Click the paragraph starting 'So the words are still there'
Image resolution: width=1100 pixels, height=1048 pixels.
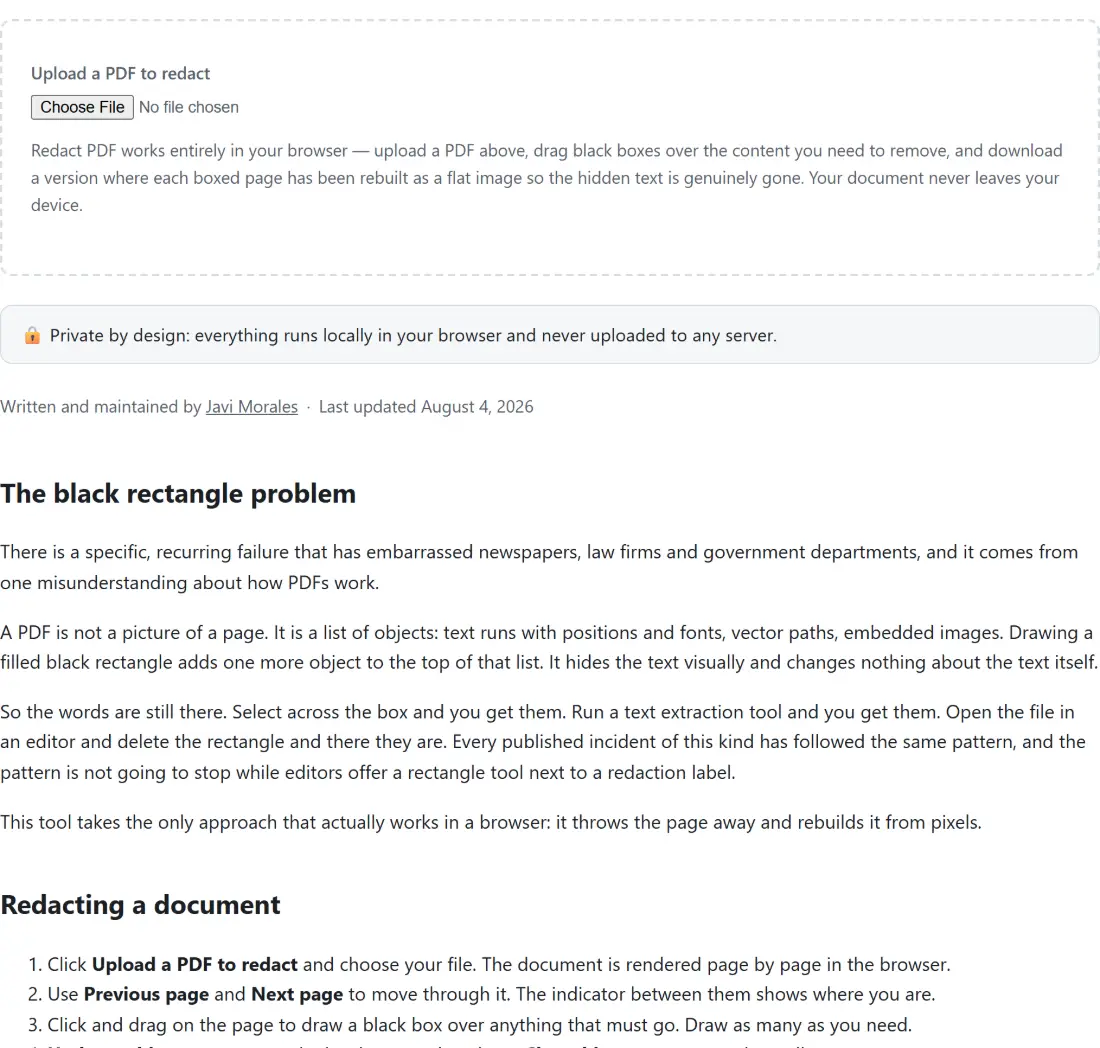coord(543,742)
